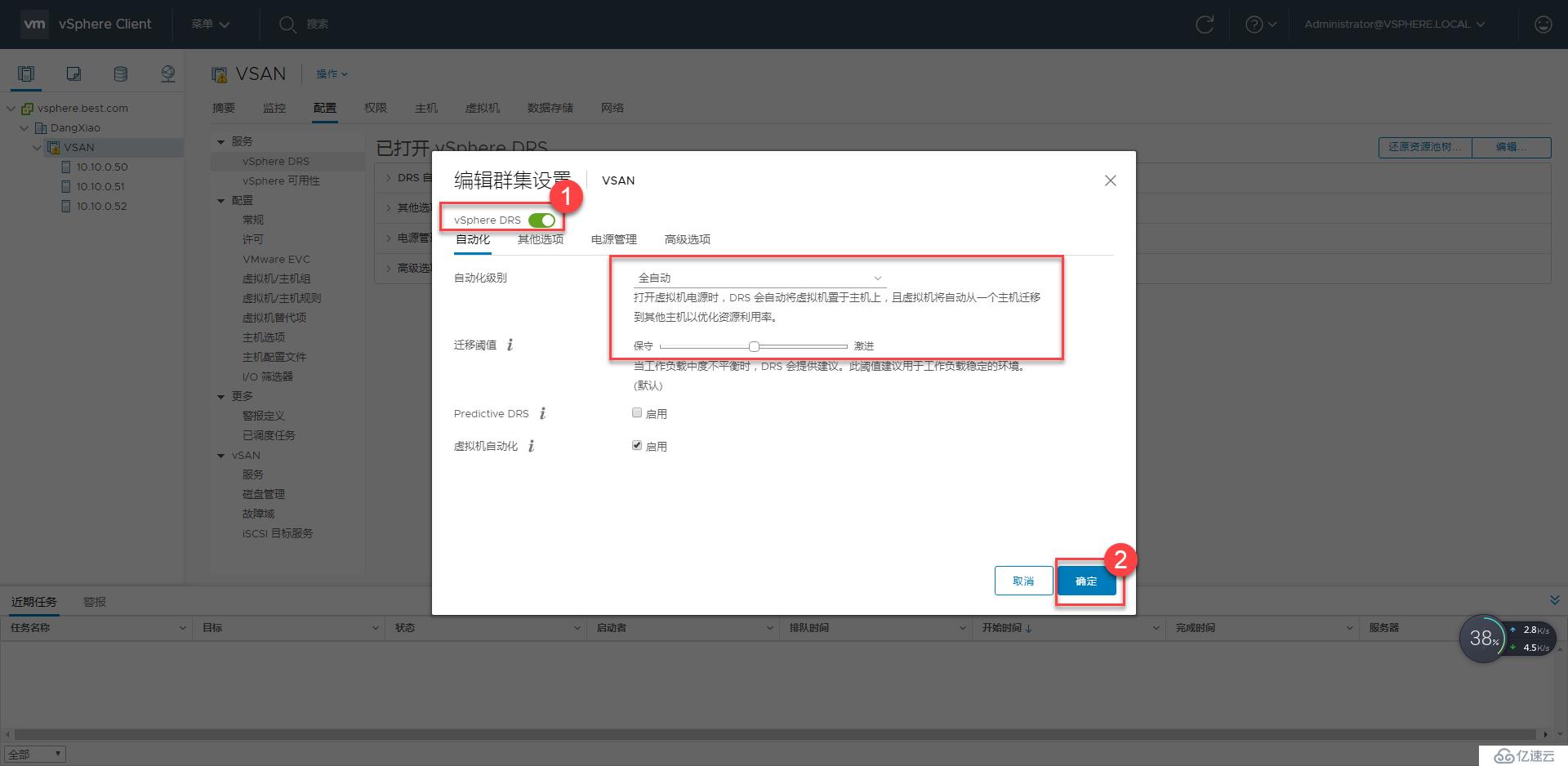Open the help question mark menu
The height and width of the screenshot is (766, 1568).
click(1260, 24)
